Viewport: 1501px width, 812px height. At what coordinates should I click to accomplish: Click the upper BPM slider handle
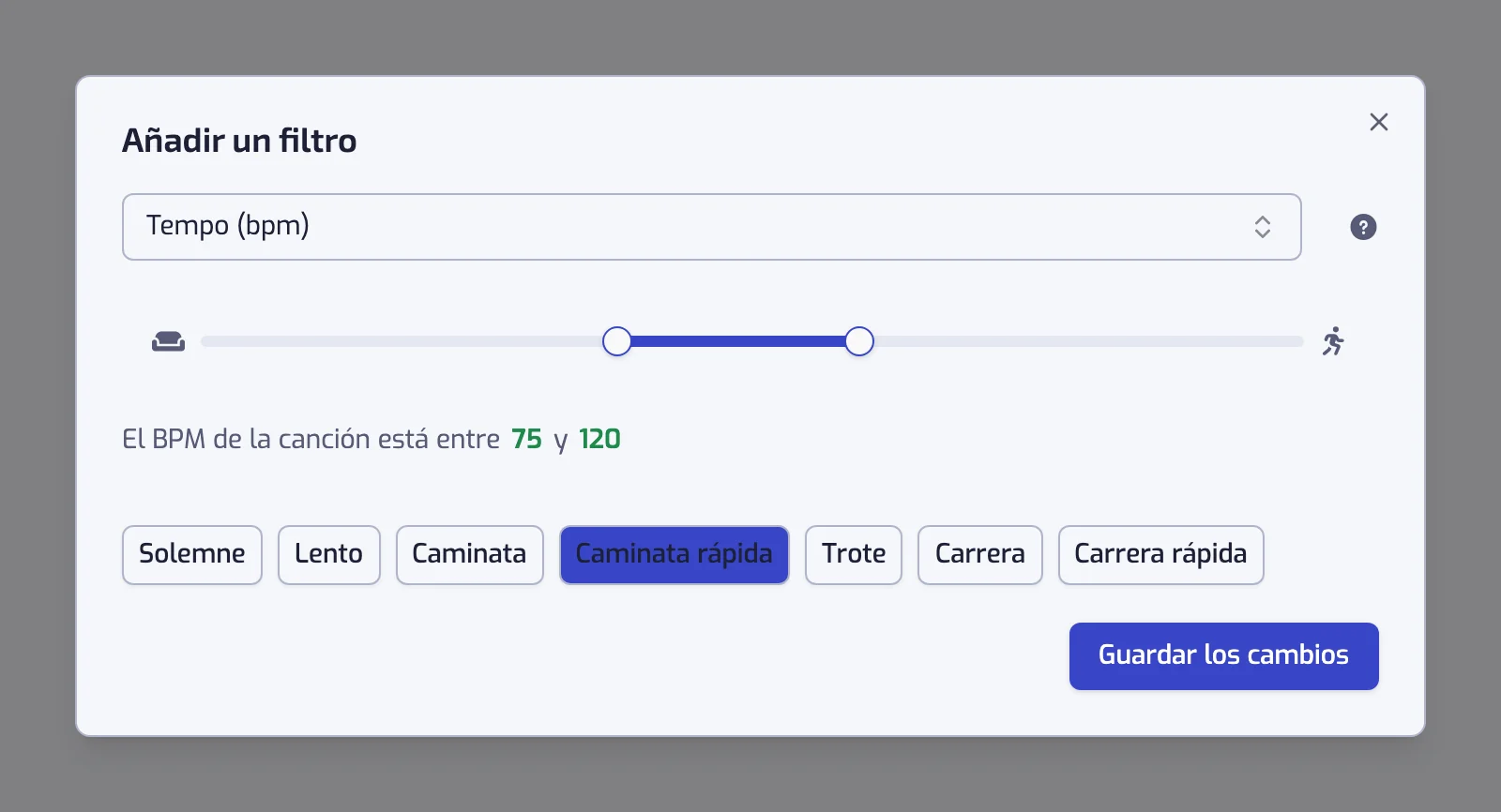[859, 341]
